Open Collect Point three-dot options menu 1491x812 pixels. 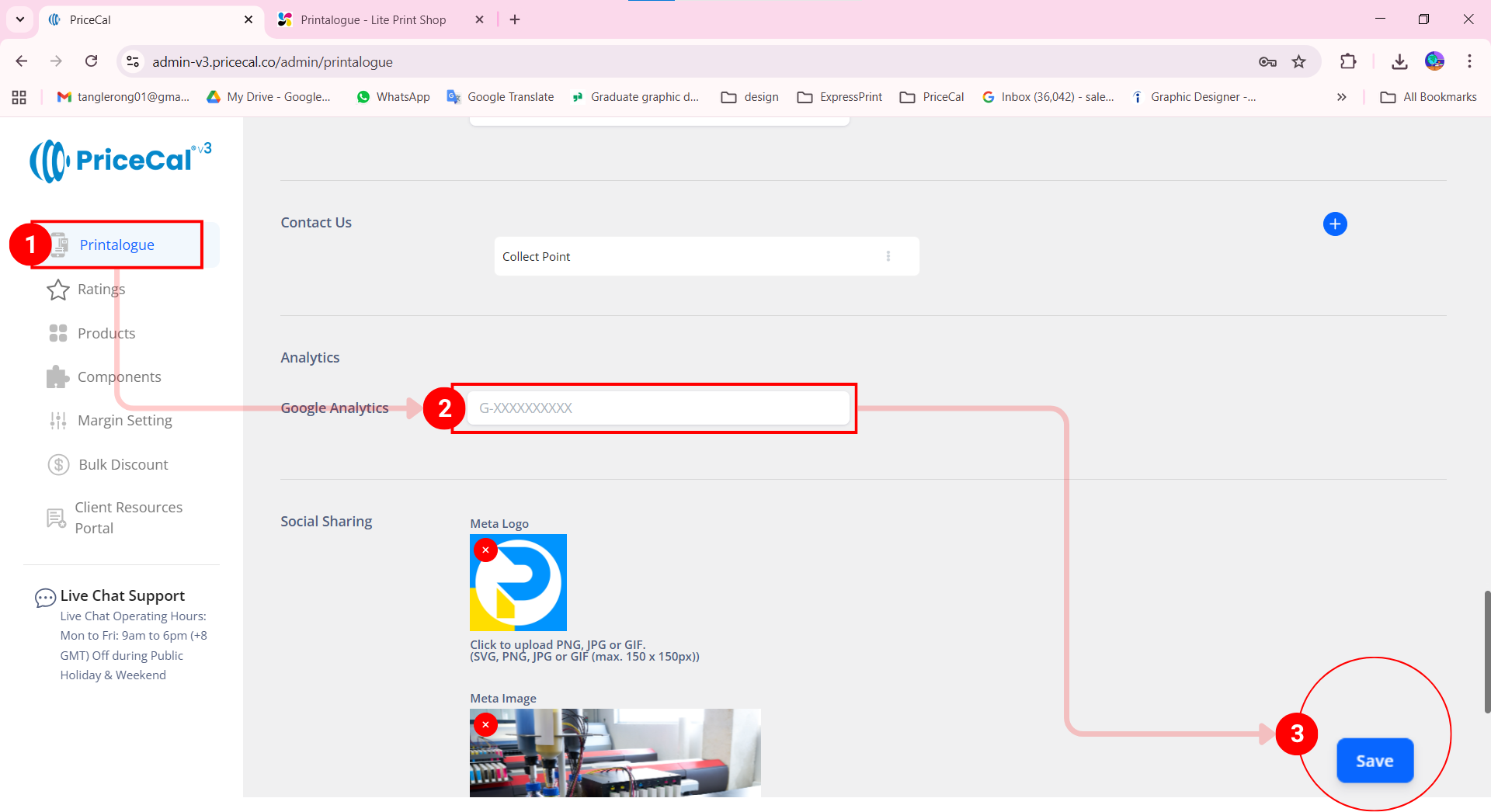(x=888, y=256)
